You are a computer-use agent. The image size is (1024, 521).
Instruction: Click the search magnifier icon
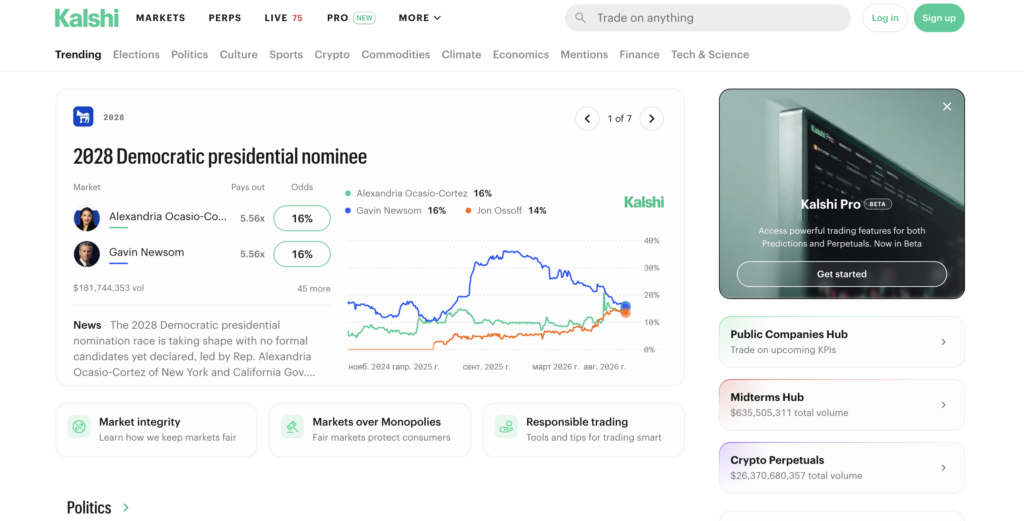581,18
